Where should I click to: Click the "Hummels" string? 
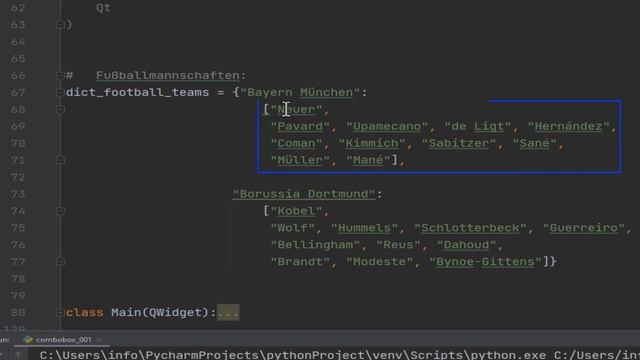364,228
